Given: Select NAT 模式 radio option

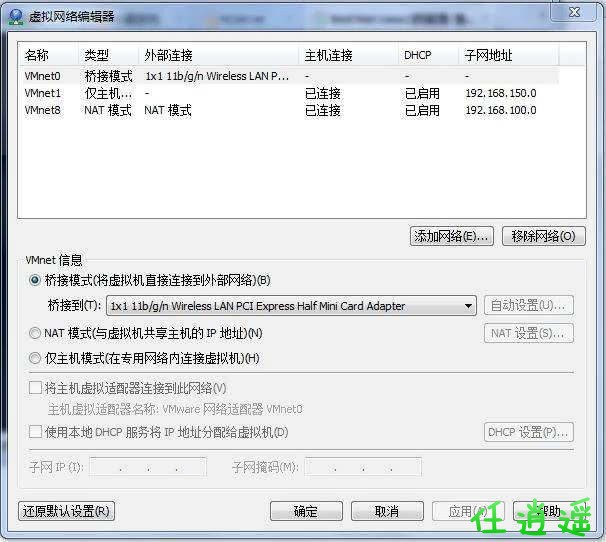Looking at the screenshot, I should click(35, 333).
